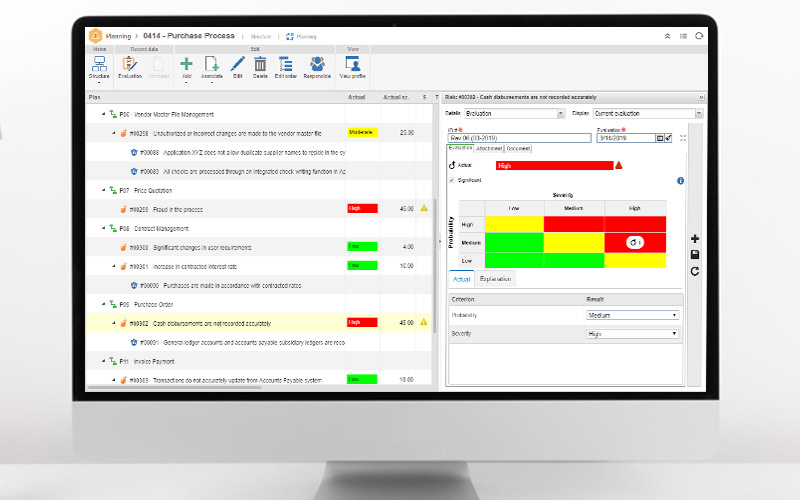Select the Edit pencil tool
The image size is (800, 500).
(x=238, y=65)
